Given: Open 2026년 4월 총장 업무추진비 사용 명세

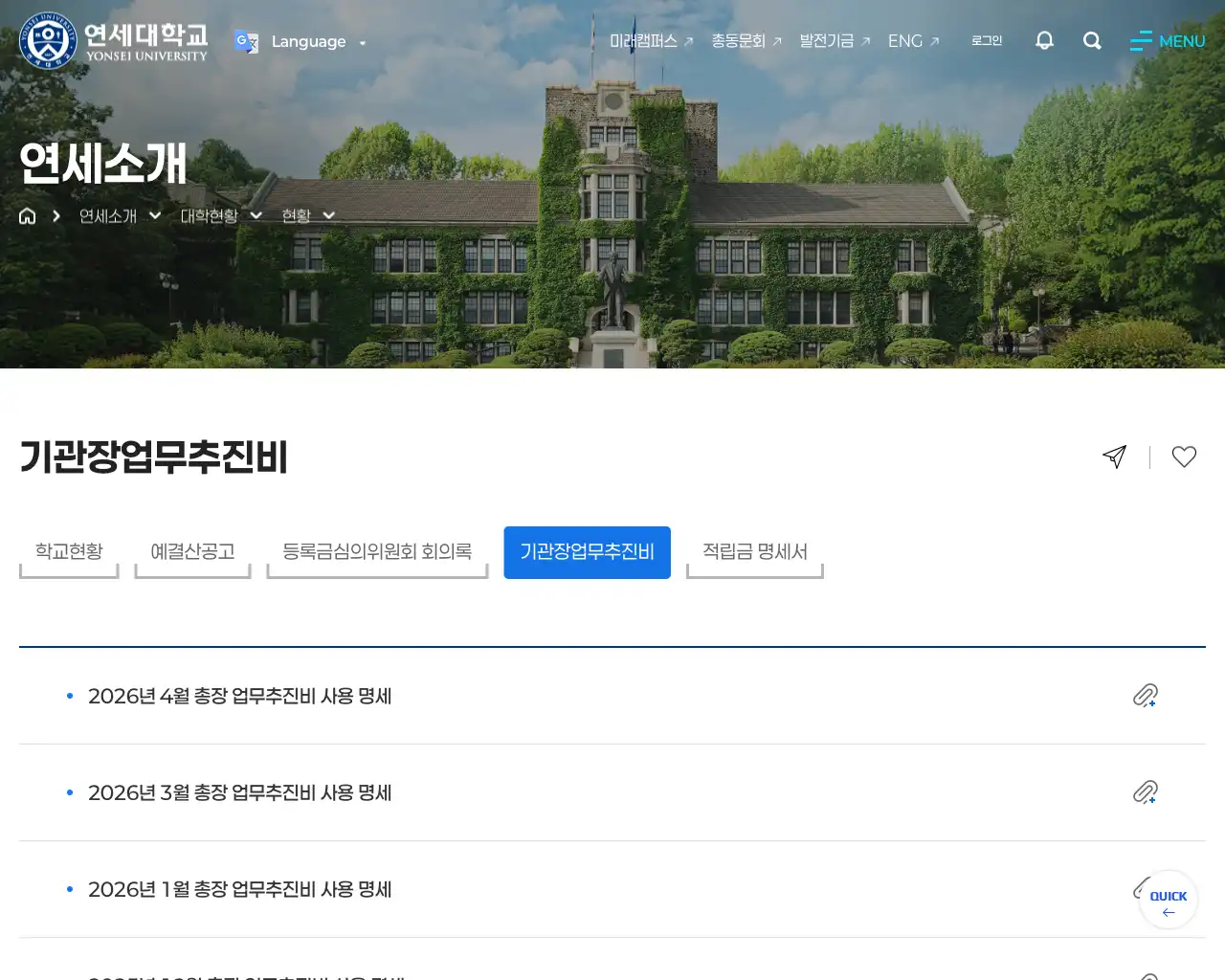Looking at the screenshot, I should coord(239,696).
